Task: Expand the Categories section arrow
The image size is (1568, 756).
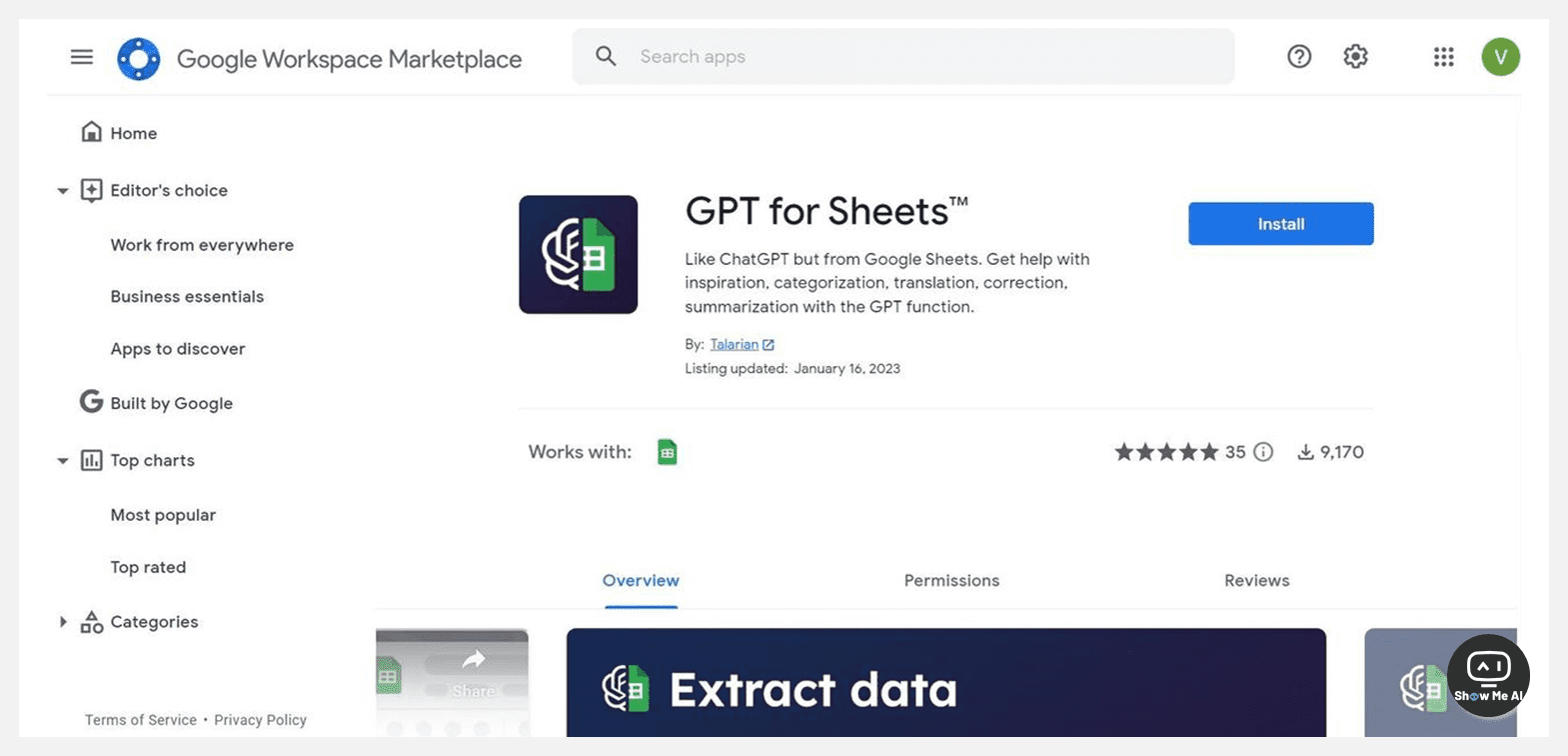Action: pyautogui.click(x=62, y=622)
